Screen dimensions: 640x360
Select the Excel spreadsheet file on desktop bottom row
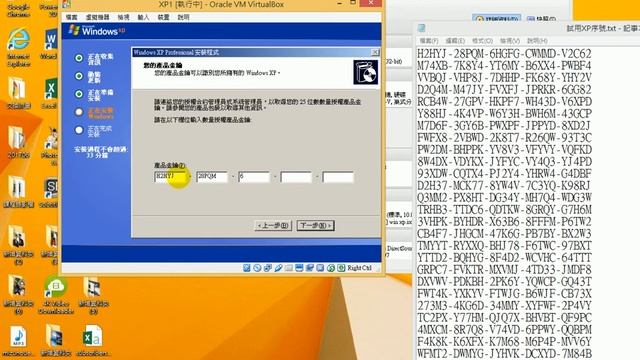[92, 341]
